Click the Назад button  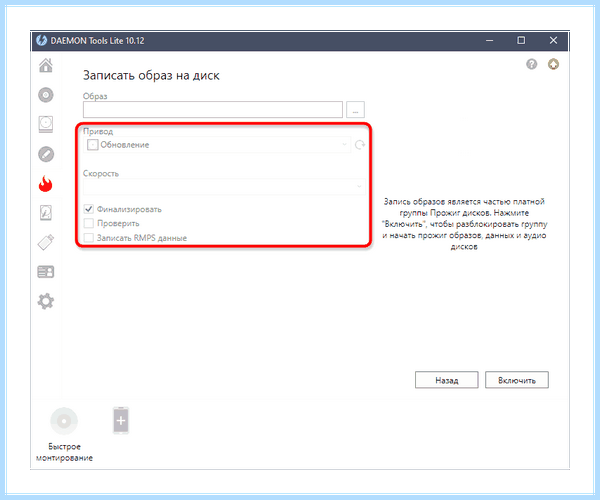[447, 380]
